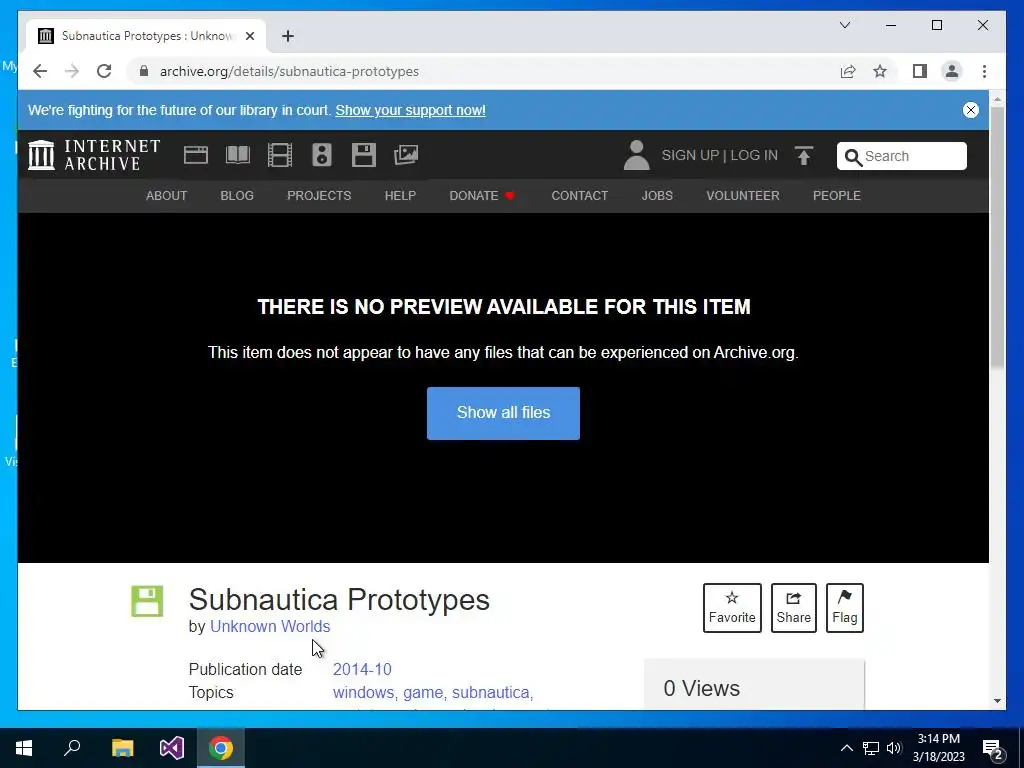
Task: Click the 2014-10 publication date link
Action: click(x=362, y=669)
